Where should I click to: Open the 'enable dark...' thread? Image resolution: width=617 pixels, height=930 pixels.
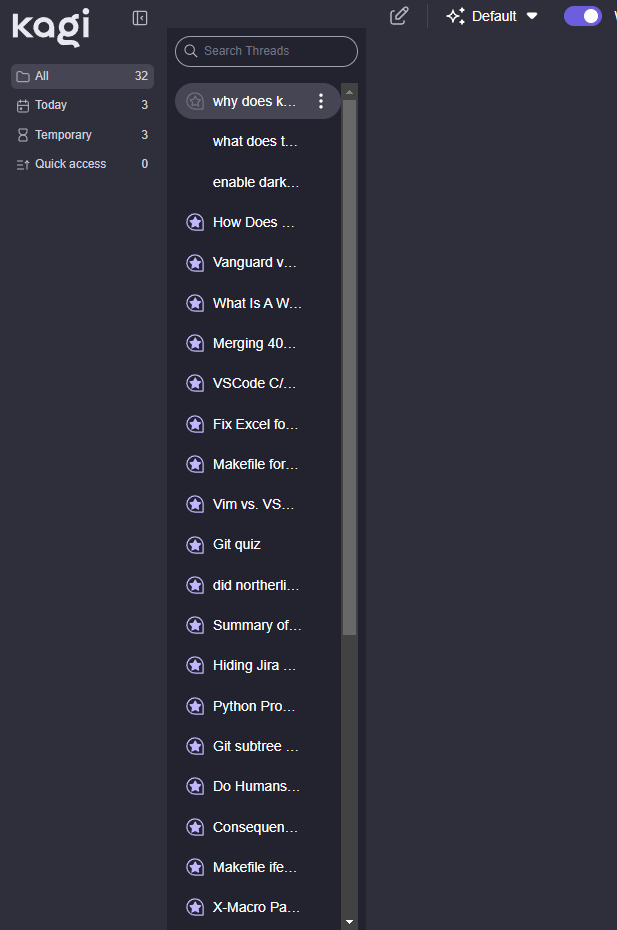point(256,182)
